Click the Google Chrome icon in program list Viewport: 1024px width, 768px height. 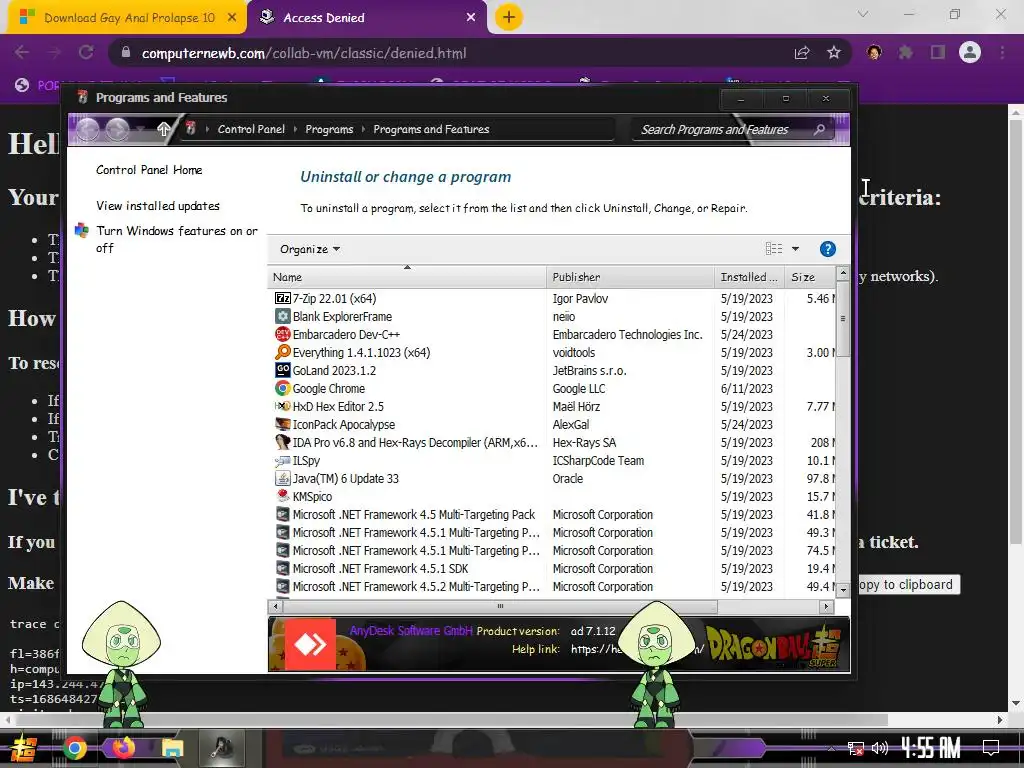pos(282,389)
